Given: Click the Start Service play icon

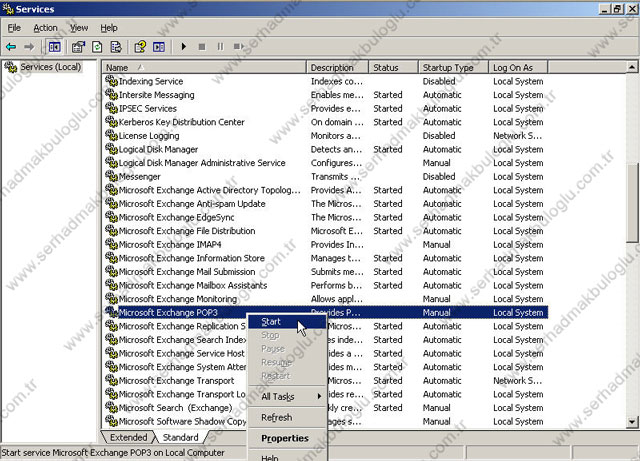Looking at the screenshot, I should 184,47.
